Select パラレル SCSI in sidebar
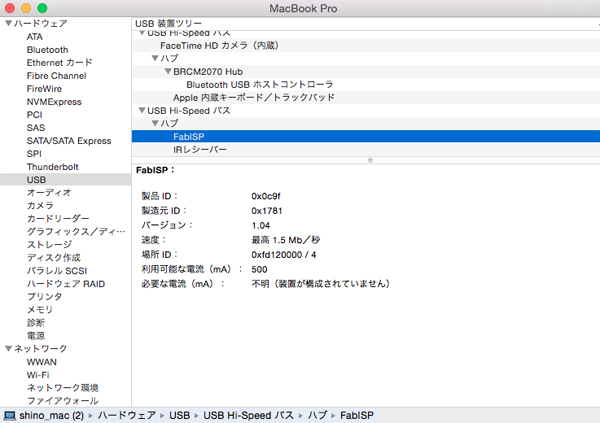 click(57, 271)
